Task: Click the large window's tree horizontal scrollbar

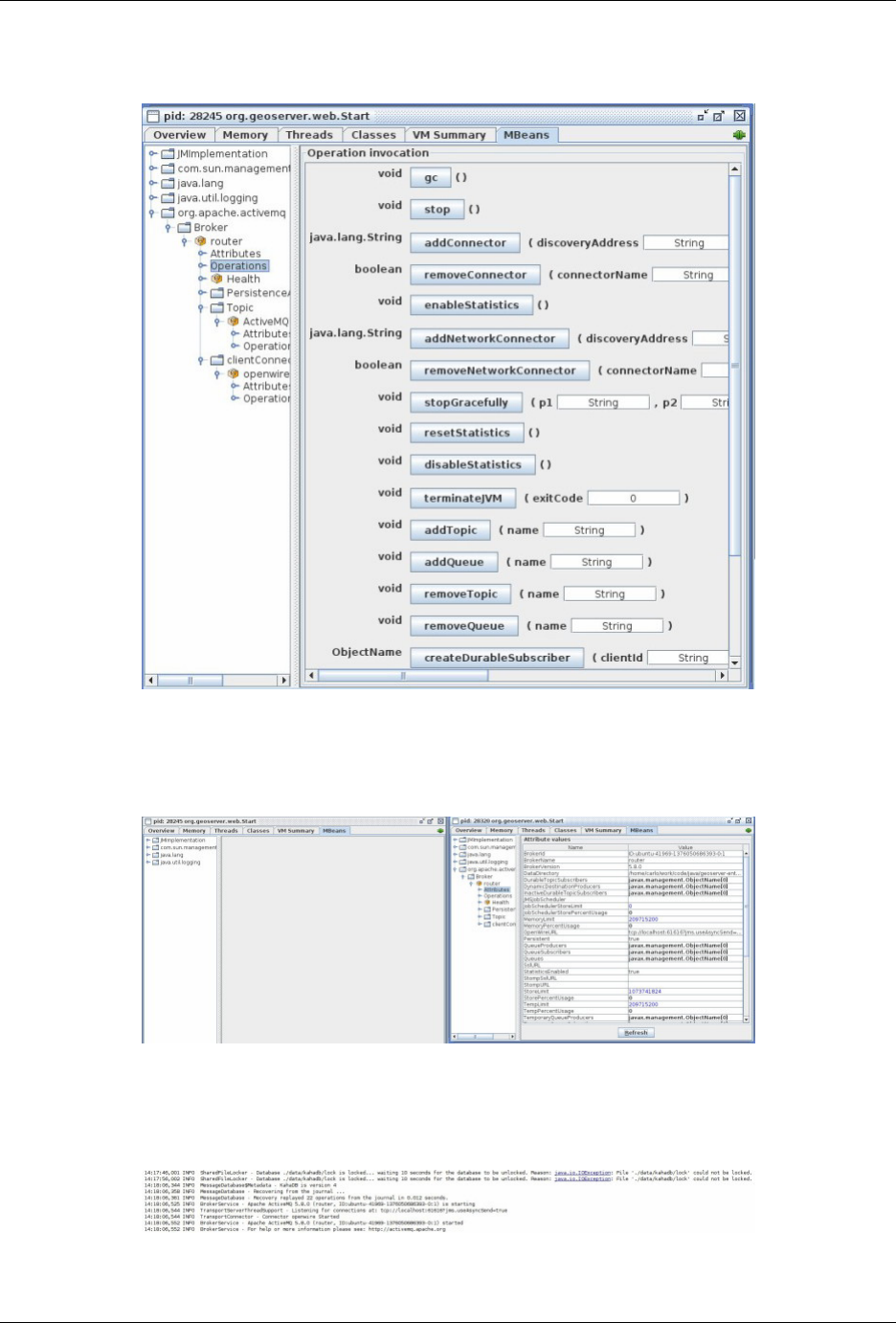Action: pyautogui.click(x=217, y=681)
